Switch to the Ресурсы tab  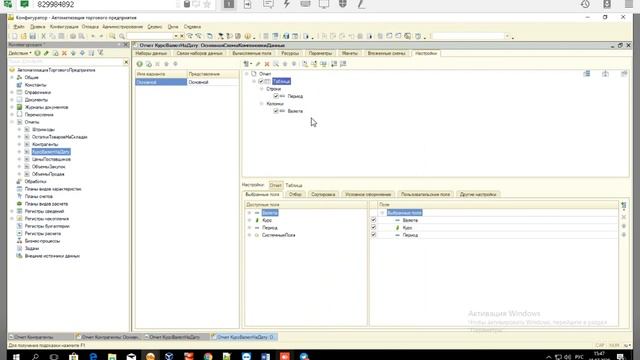click(x=290, y=53)
